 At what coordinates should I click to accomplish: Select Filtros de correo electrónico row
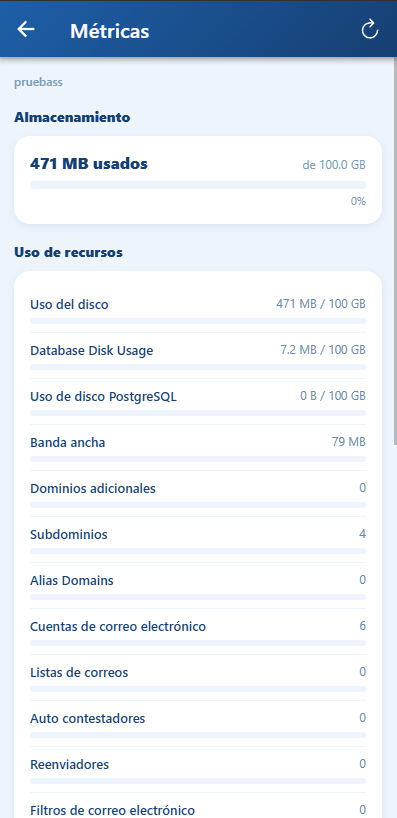click(198, 806)
